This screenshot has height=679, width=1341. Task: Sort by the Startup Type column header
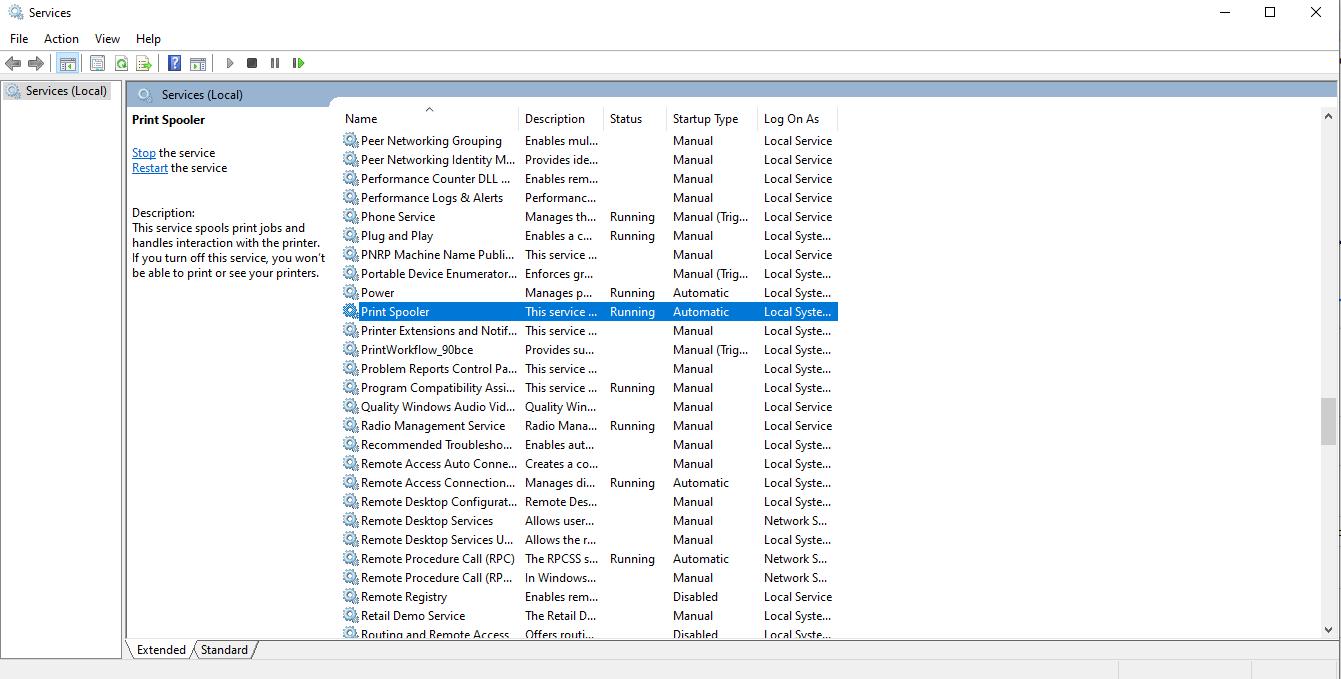pos(712,119)
